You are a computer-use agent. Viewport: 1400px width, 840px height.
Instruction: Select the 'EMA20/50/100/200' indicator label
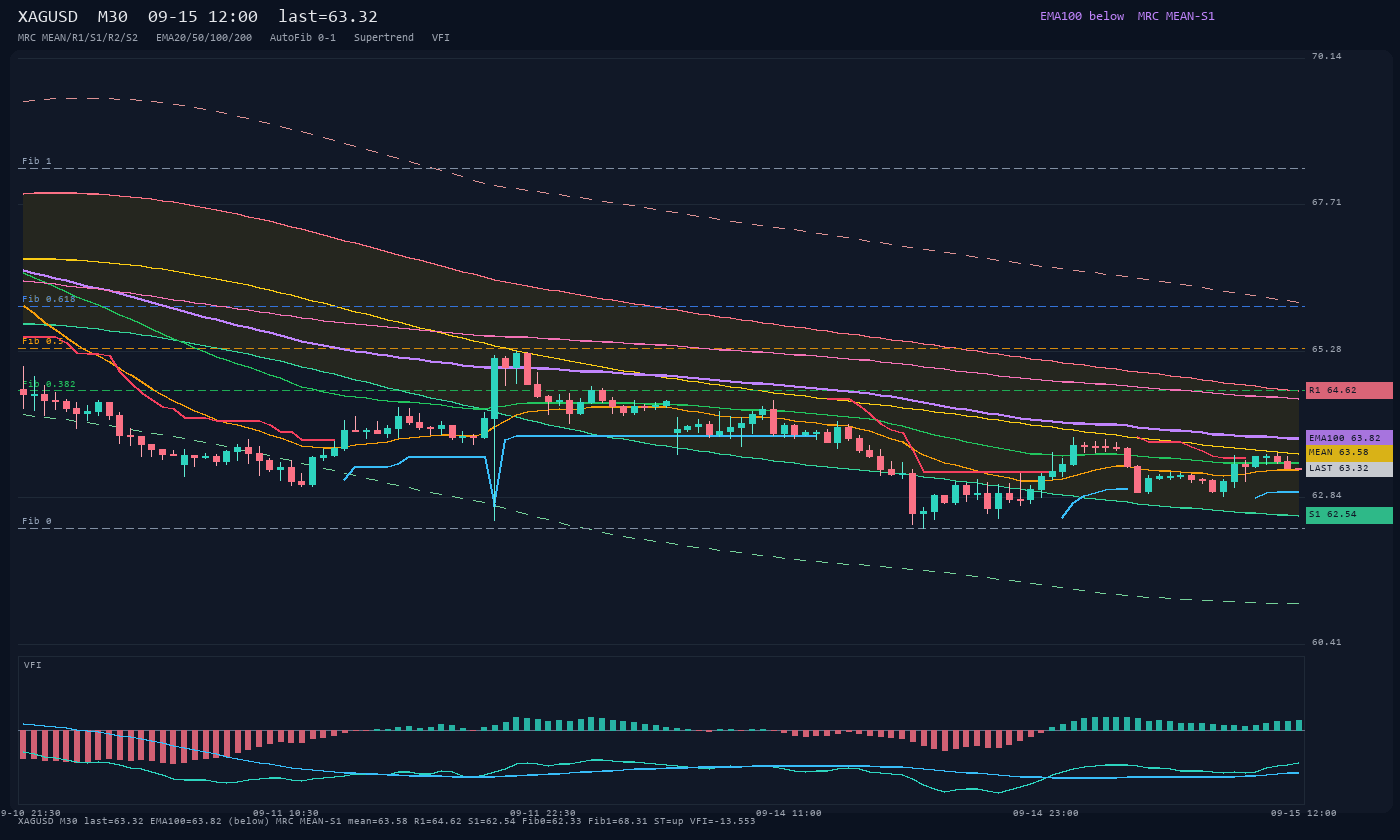204,38
